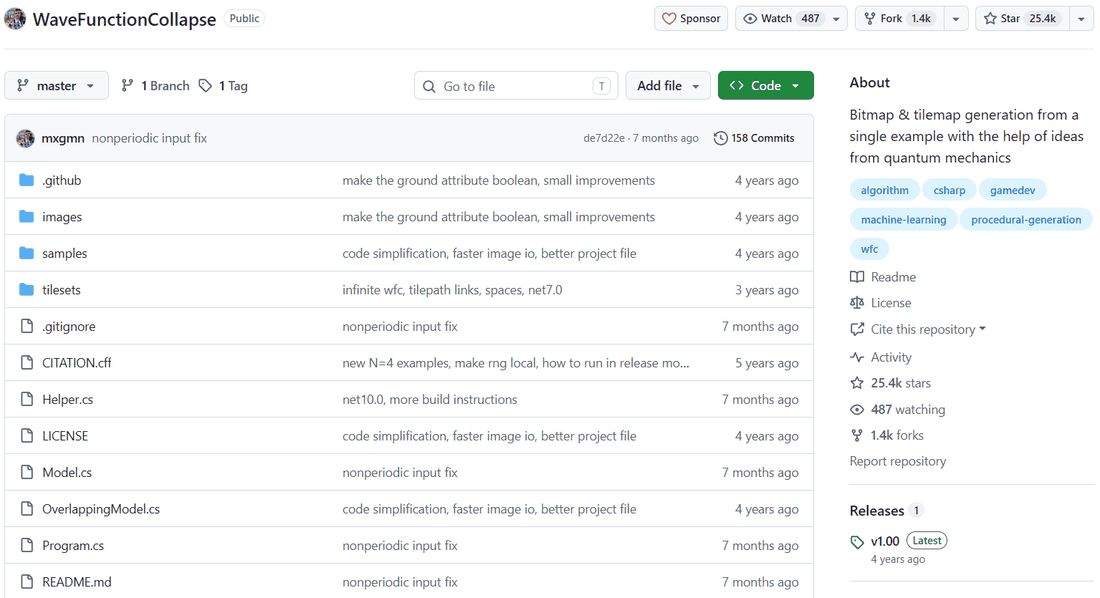Open the samples folder name
The image size is (1100, 598).
[x=65, y=253]
